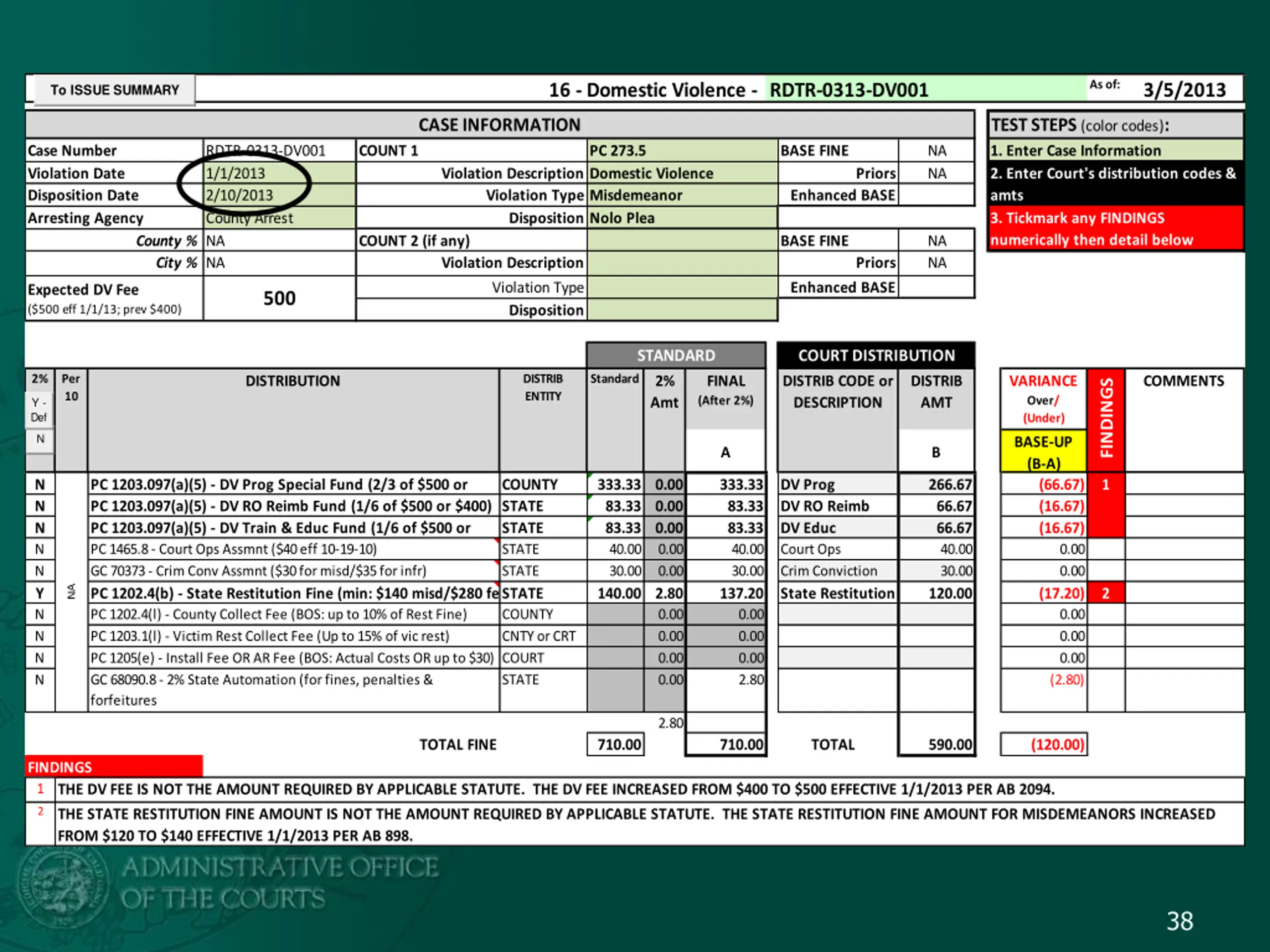Click finding tickmark 2 in FINDINGS column
The height and width of the screenshot is (952, 1270).
tap(1105, 593)
